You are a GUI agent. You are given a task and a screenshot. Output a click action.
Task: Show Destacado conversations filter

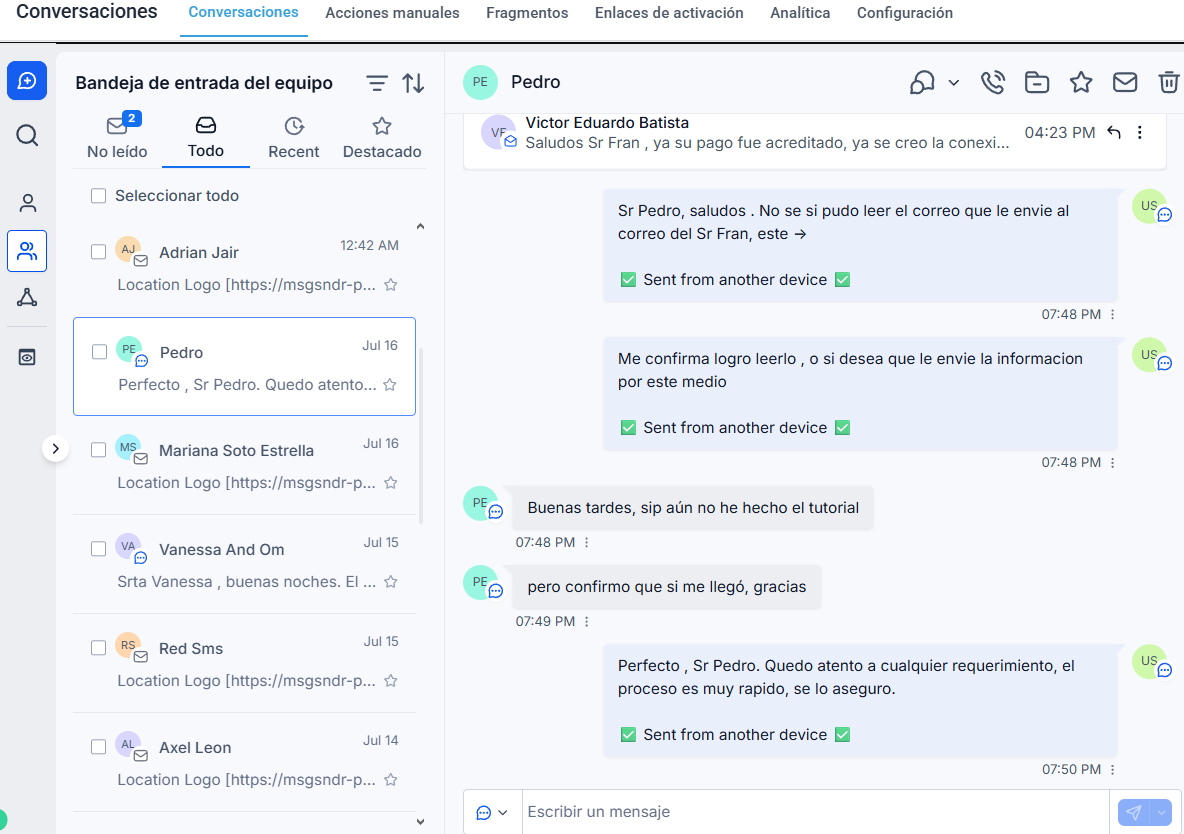(382, 137)
